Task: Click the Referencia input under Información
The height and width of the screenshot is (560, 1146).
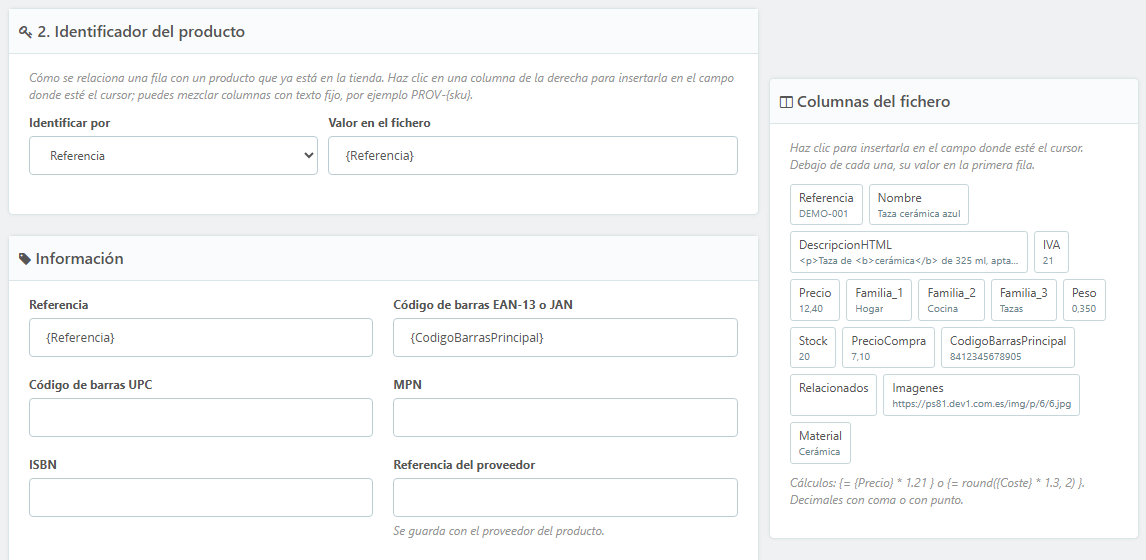Action: click(x=201, y=338)
